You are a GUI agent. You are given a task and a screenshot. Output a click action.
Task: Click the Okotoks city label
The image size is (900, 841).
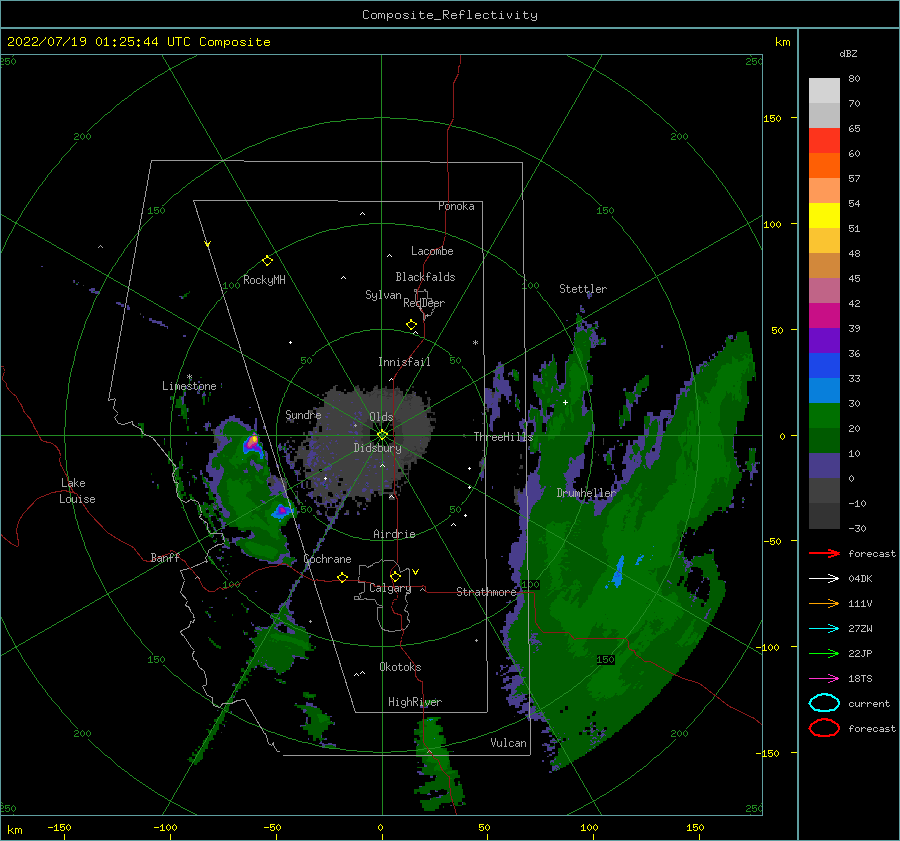[400, 667]
